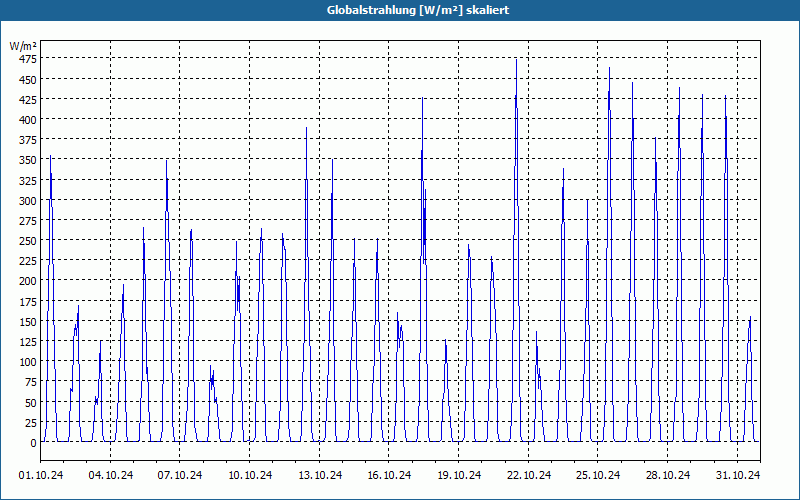Click the 125 y-axis value
800x500 pixels.
(x=28, y=342)
